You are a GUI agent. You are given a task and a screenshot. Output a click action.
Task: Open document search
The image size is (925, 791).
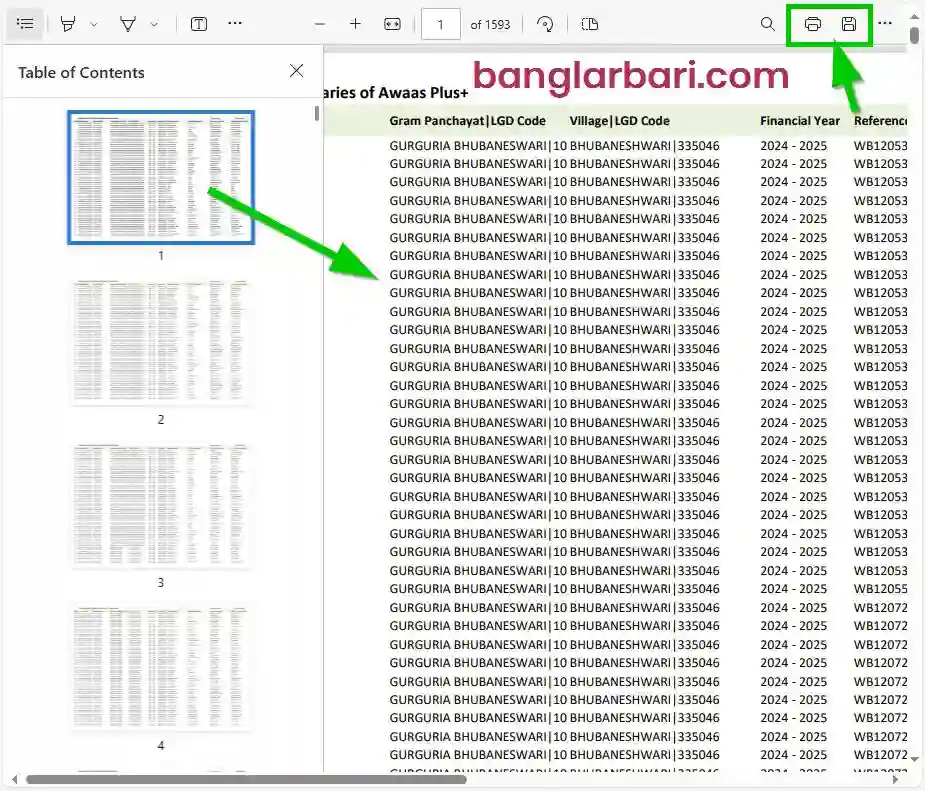[x=767, y=24]
